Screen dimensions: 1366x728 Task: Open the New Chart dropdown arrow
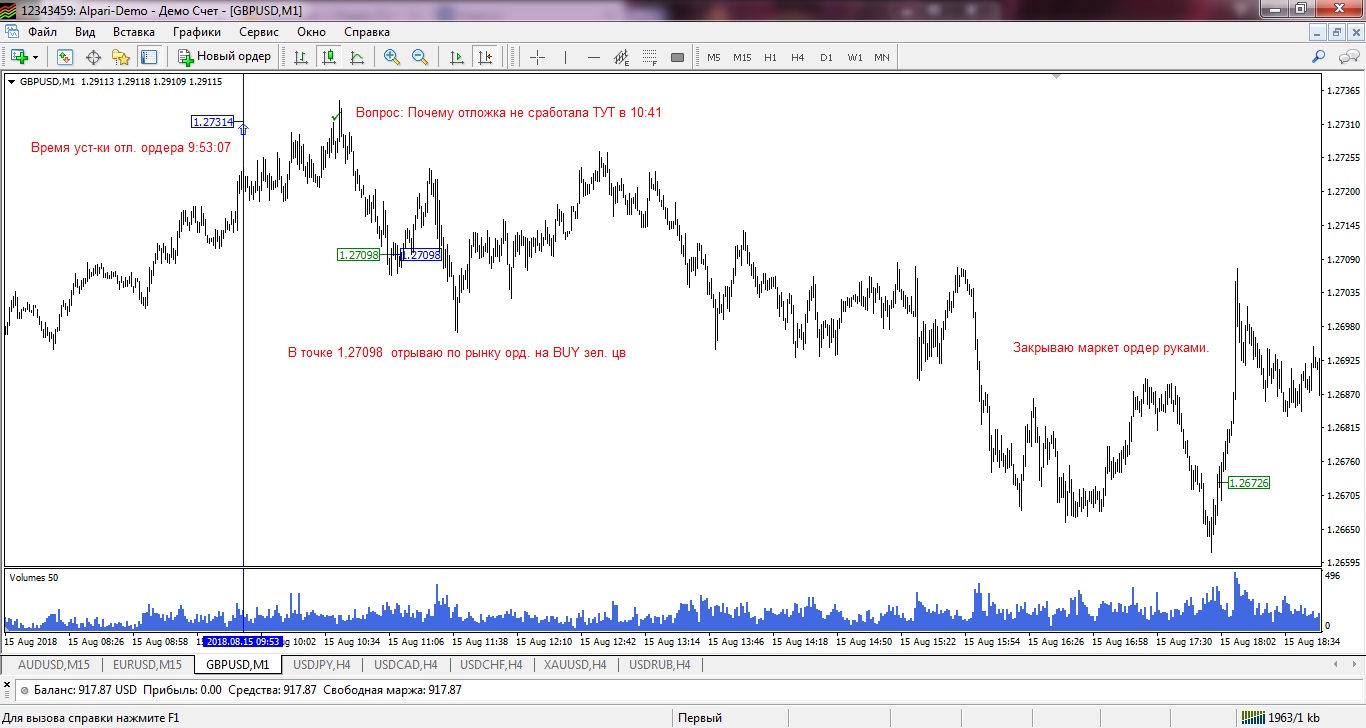coord(36,57)
